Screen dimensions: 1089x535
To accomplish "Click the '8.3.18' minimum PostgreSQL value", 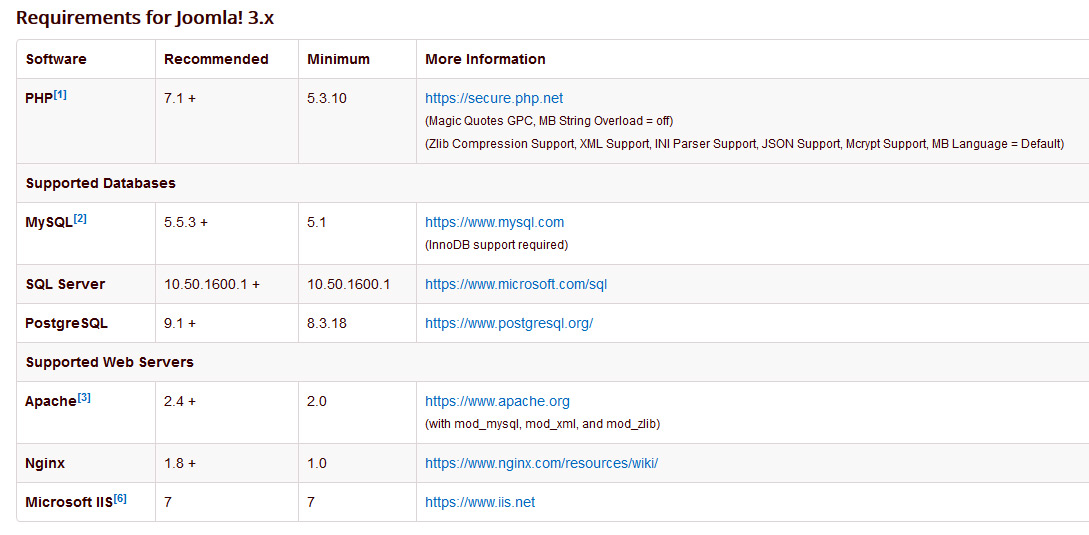I will click(326, 323).
